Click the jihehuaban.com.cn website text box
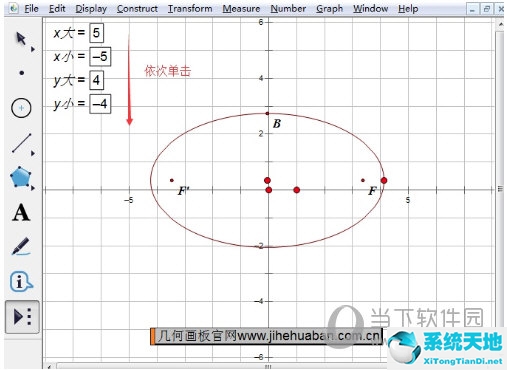Viewport: 507px width, 370px height. (x=267, y=336)
